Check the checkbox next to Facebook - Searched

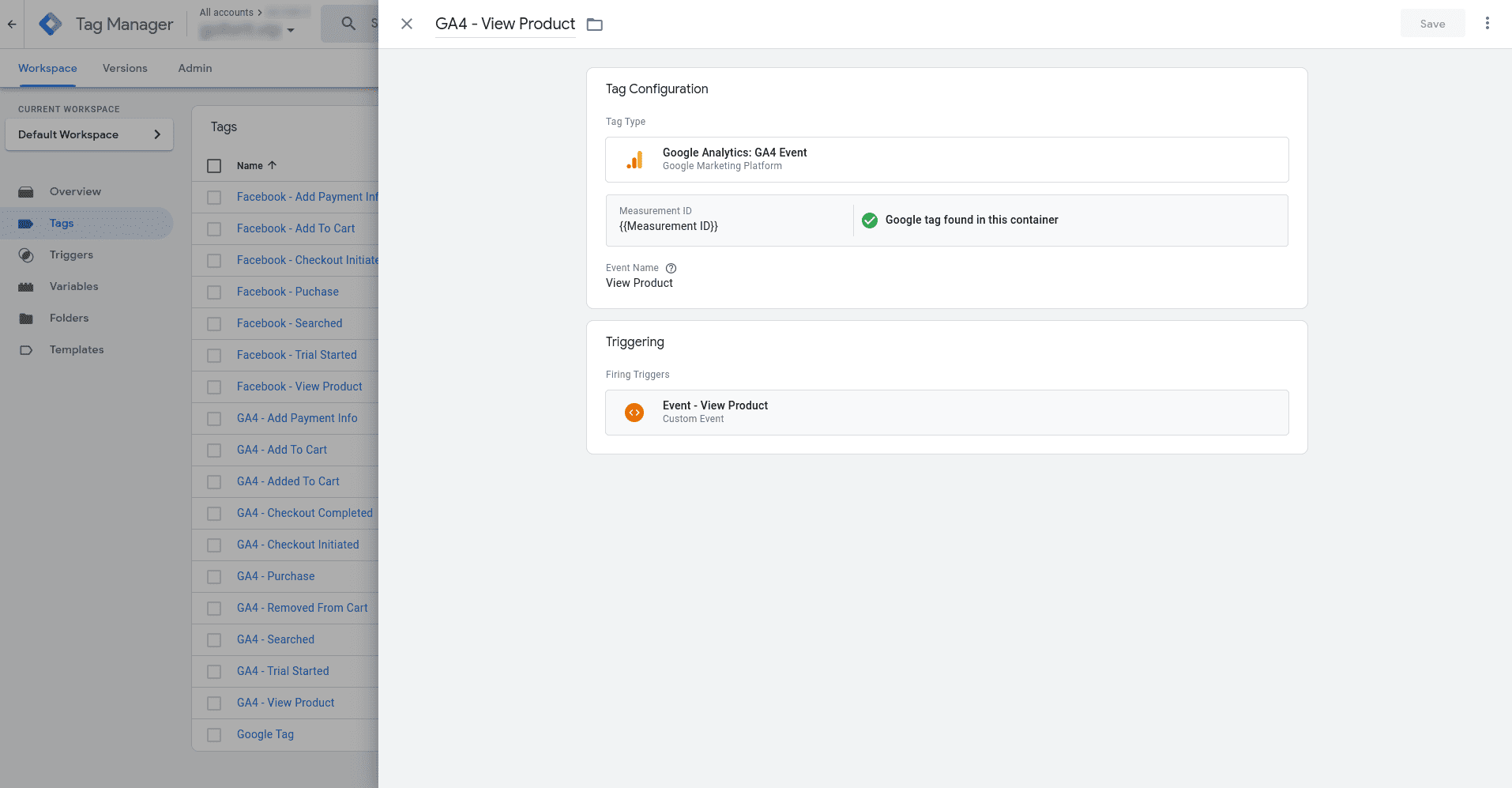point(213,323)
